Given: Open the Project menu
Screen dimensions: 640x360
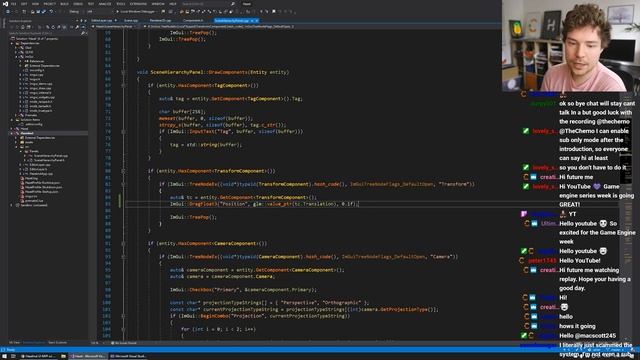Looking at the screenshot, I should coord(50,4).
